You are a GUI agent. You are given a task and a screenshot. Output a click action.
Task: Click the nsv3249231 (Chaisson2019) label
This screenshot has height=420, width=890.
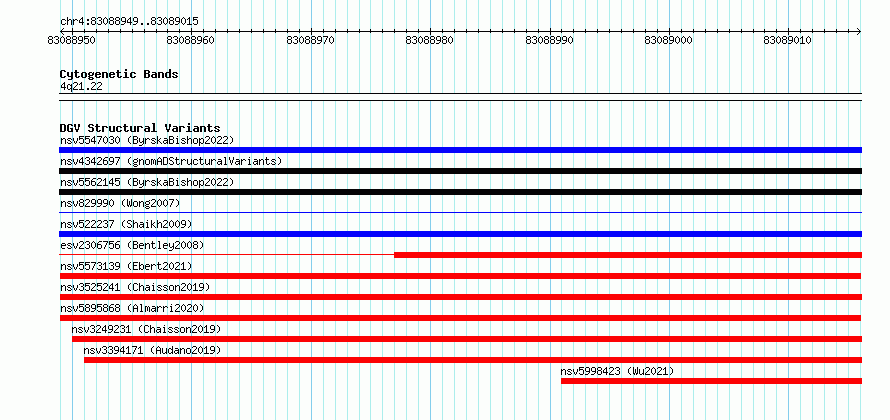point(146,329)
